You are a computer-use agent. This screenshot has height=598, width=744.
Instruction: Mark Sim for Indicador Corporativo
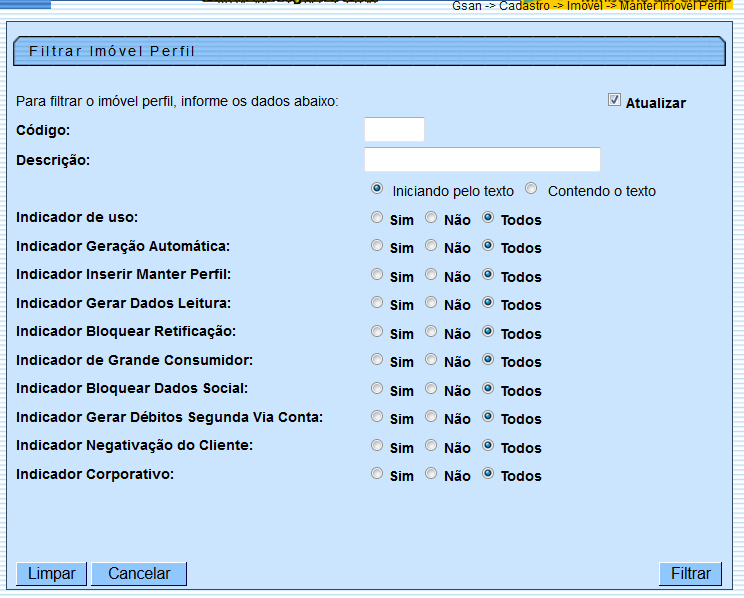click(x=377, y=473)
